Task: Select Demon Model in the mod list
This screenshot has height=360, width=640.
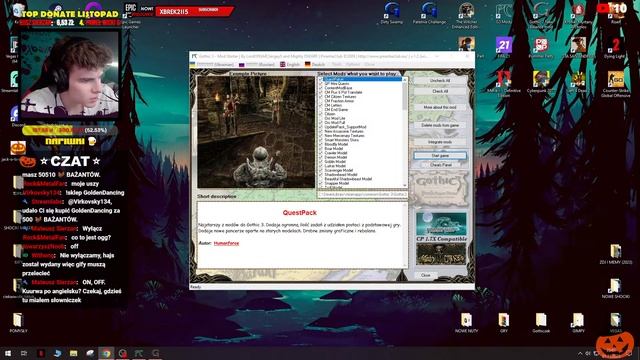Action: click(336, 157)
